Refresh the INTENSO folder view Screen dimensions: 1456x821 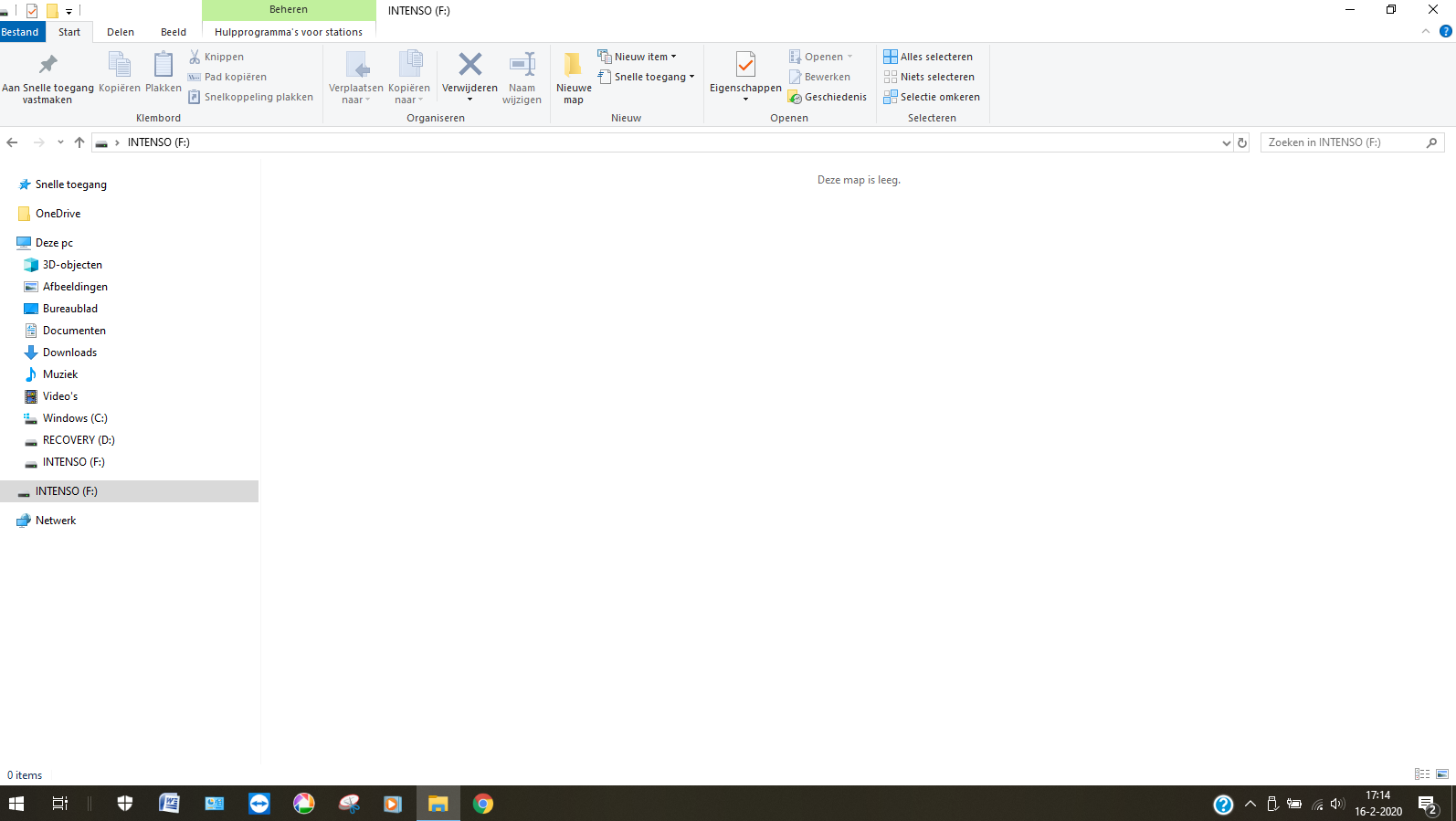point(1242,142)
